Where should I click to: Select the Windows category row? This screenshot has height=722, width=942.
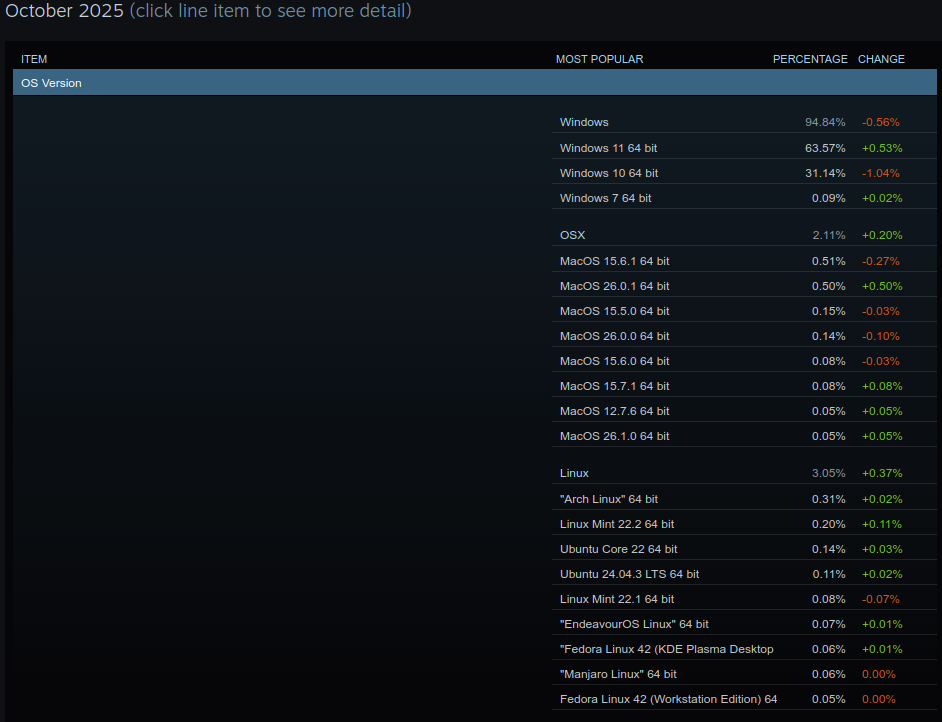[744, 122]
